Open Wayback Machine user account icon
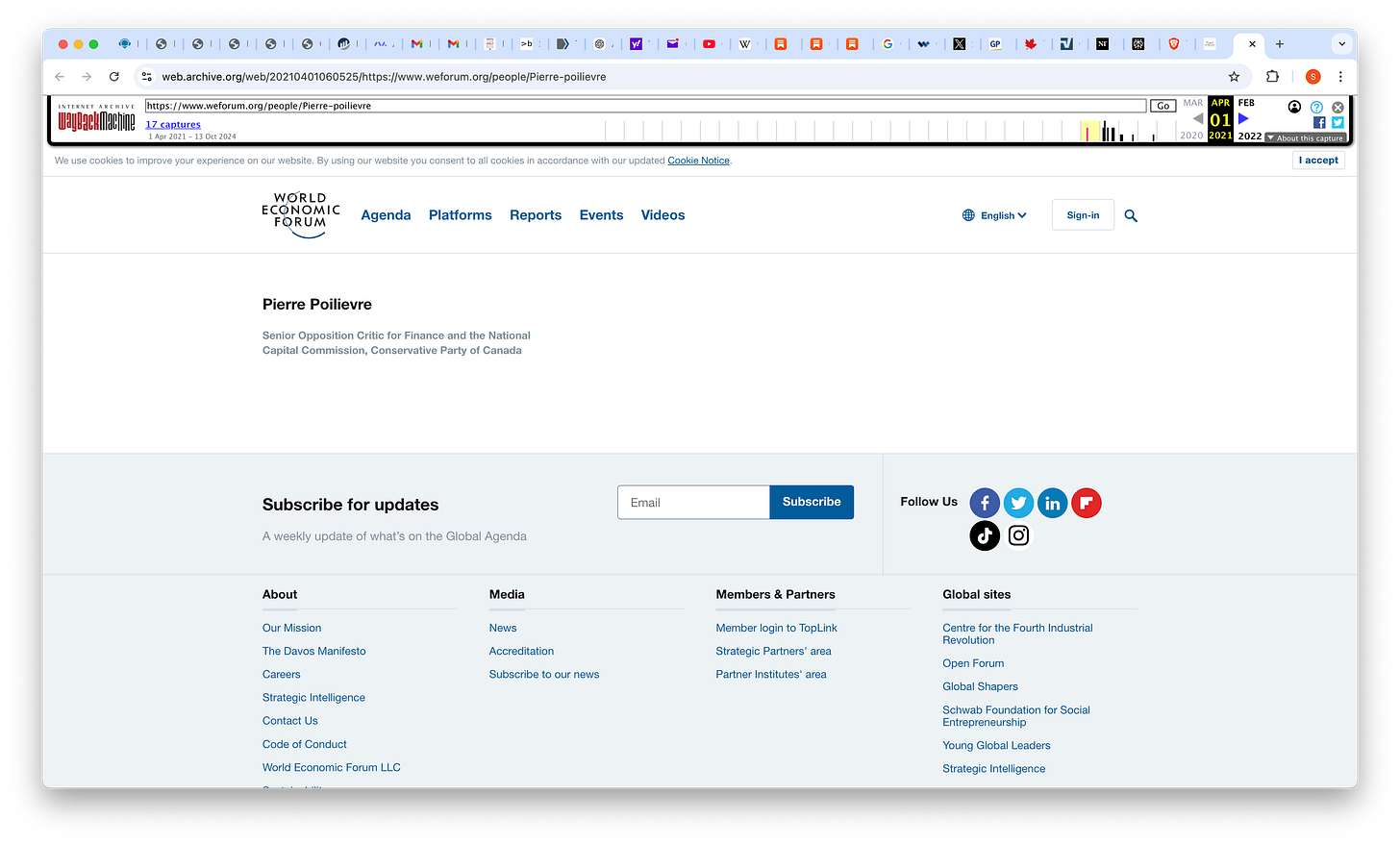1400x844 pixels. [x=1294, y=107]
